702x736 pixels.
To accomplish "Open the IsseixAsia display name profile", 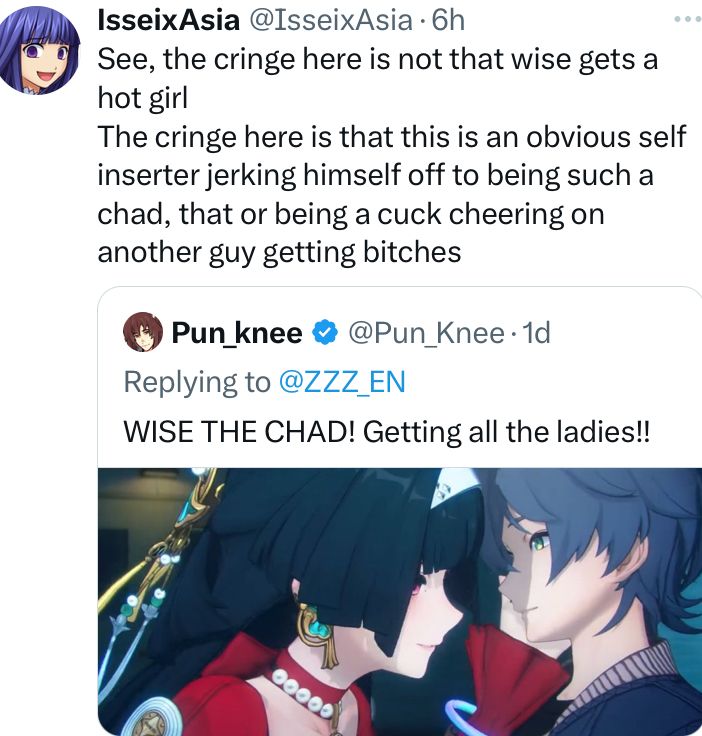I will [168, 21].
